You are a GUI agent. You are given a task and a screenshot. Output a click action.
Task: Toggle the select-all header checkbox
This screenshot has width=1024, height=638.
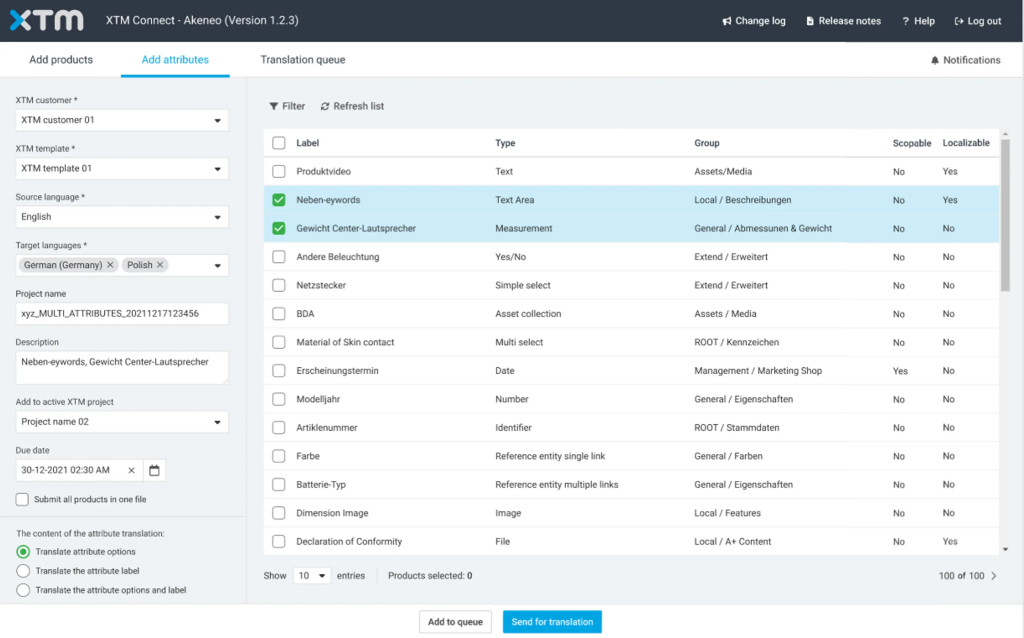tap(279, 143)
